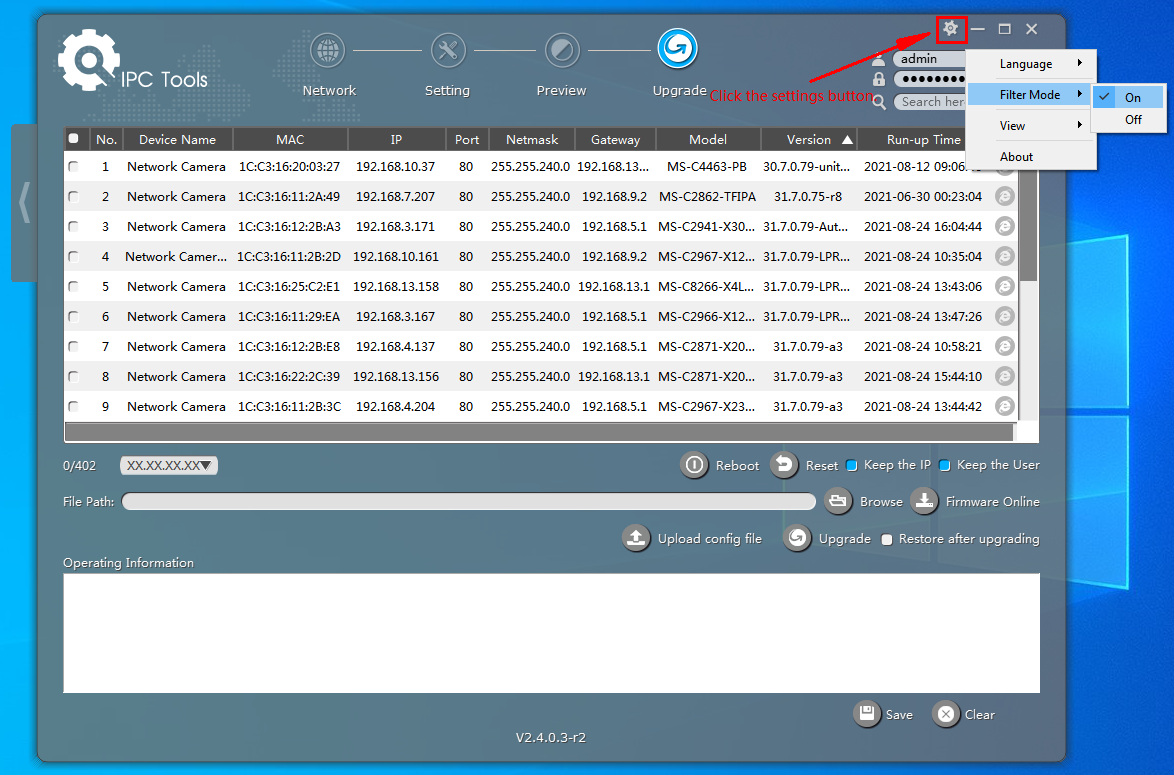This screenshot has height=775, width=1174.
Task: Click the Firmware Online download icon
Action: 925,501
